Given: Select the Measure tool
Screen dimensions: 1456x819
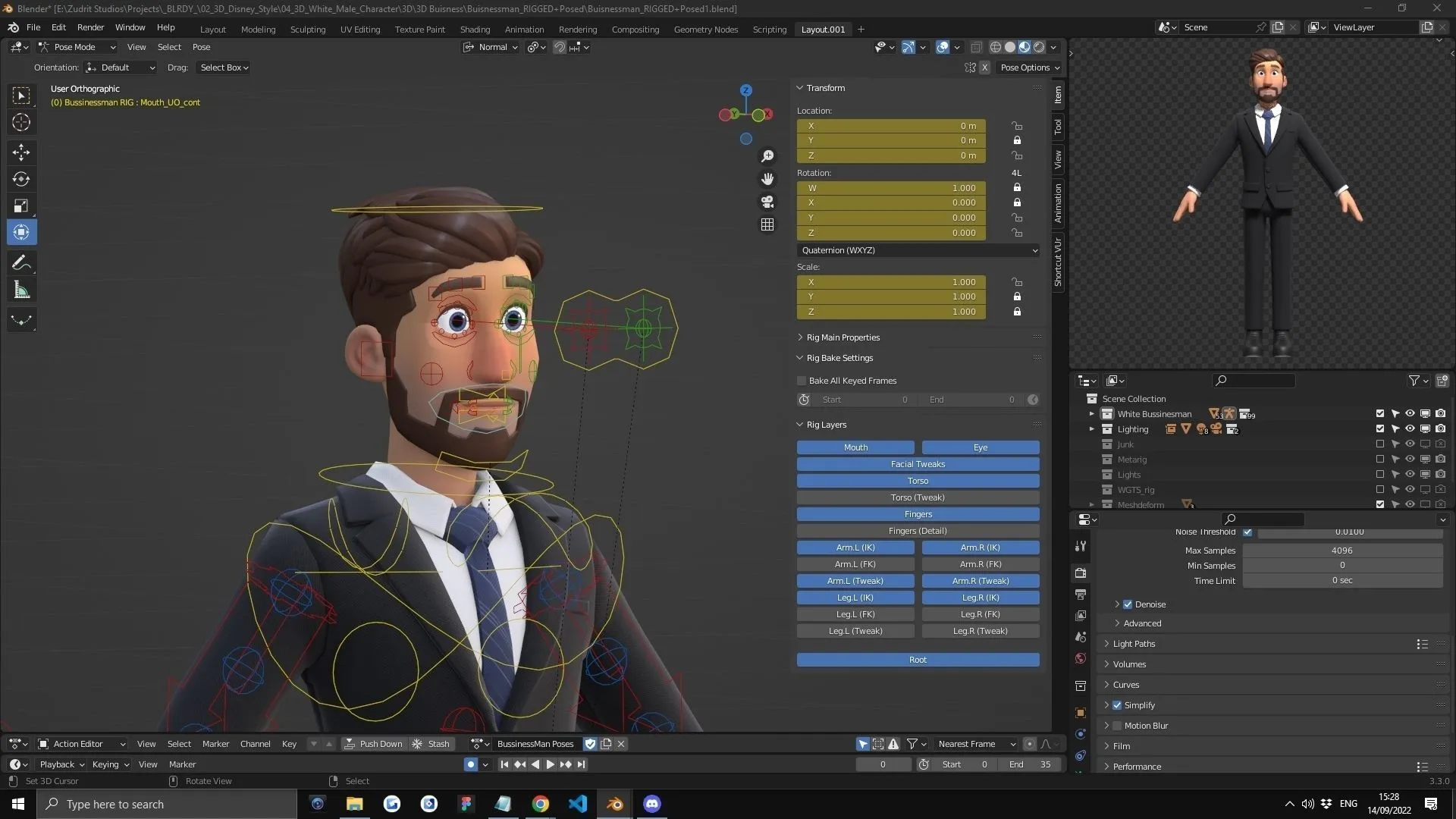Looking at the screenshot, I should coord(21,289).
